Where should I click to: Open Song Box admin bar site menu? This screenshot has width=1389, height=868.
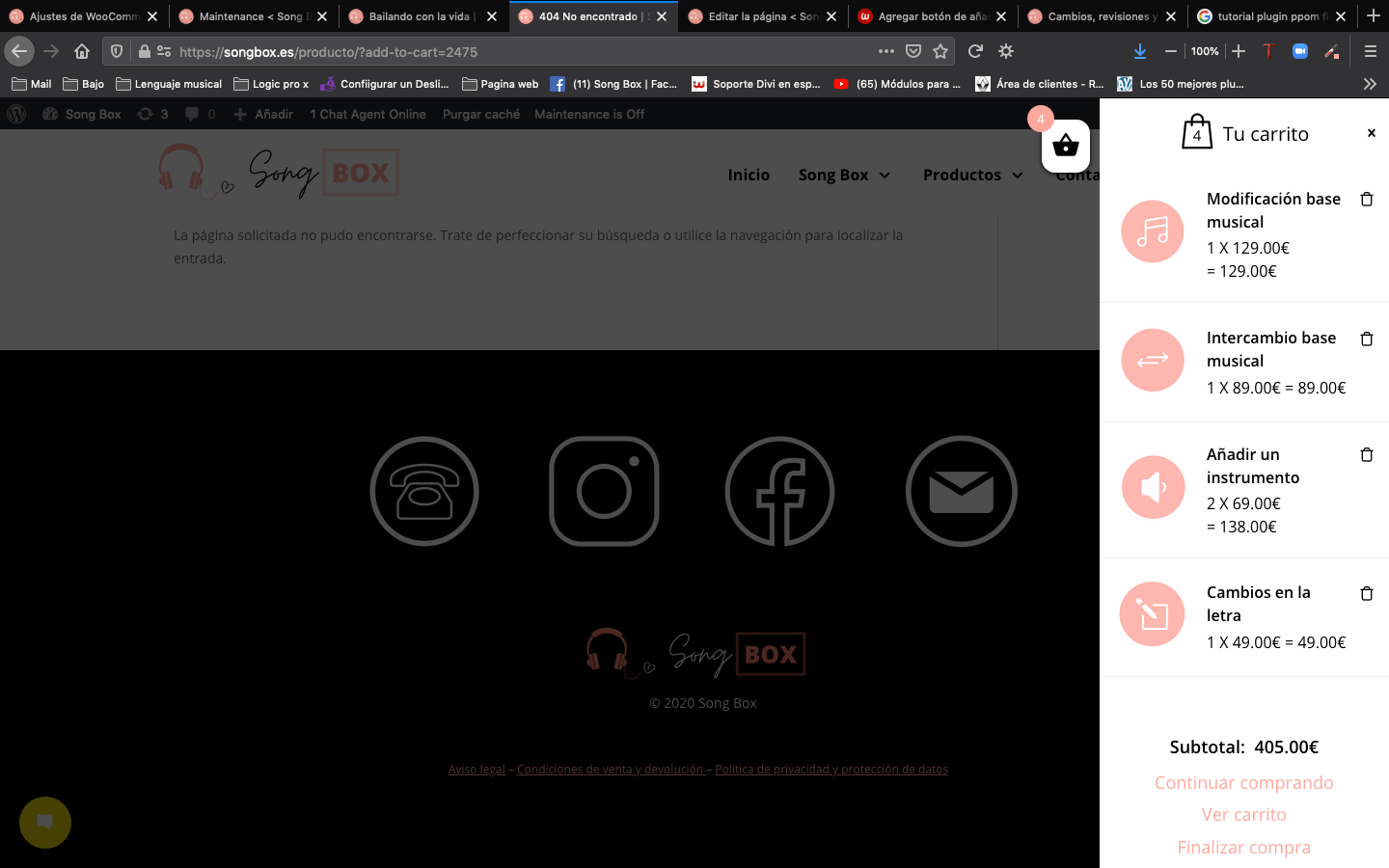tap(82, 114)
